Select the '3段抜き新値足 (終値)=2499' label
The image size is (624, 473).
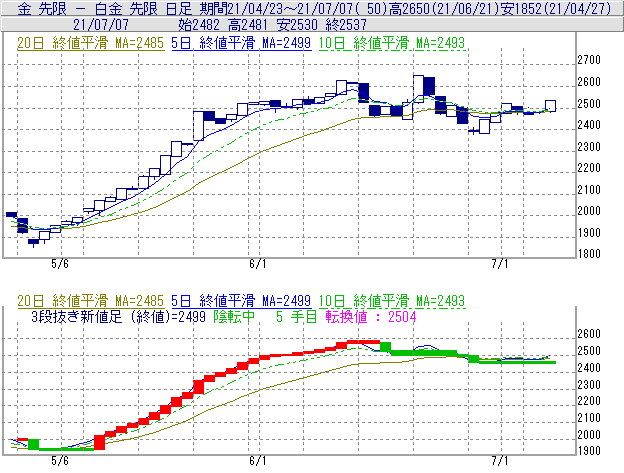pyautogui.click(x=118, y=317)
